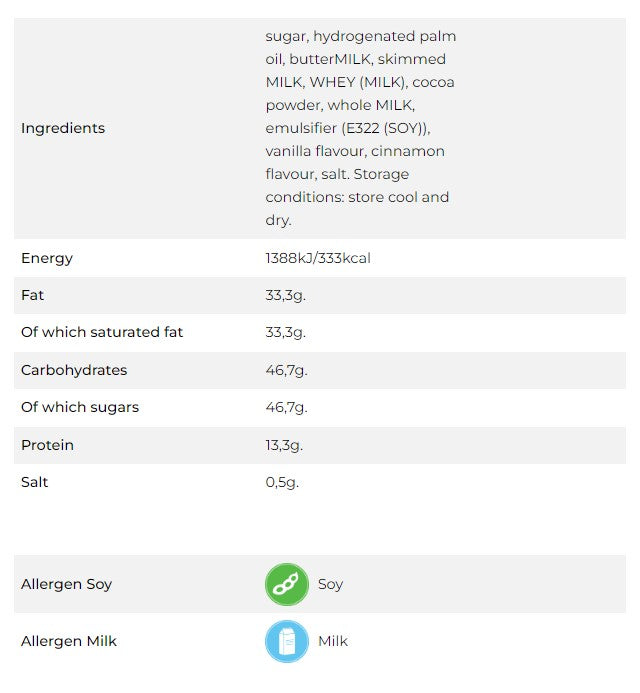Select the Of which saturated fat label
This screenshot has height=693, width=640.
[102, 332]
